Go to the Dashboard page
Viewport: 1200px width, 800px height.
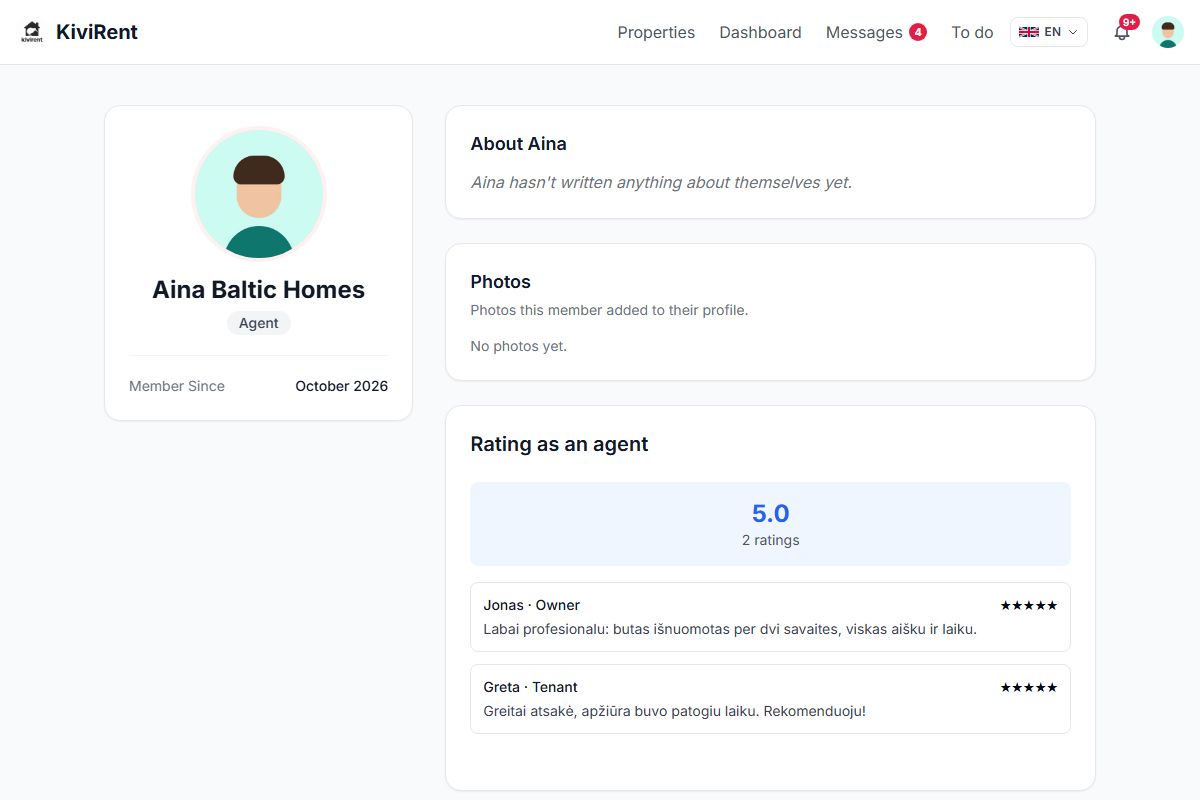[x=760, y=32]
